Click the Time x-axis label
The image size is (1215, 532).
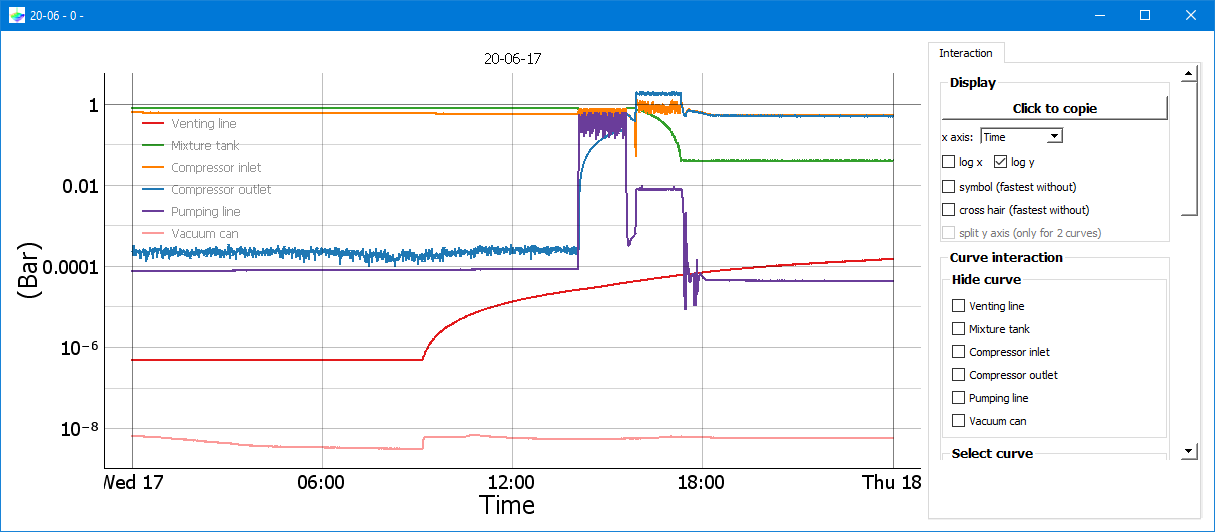[x=507, y=505]
